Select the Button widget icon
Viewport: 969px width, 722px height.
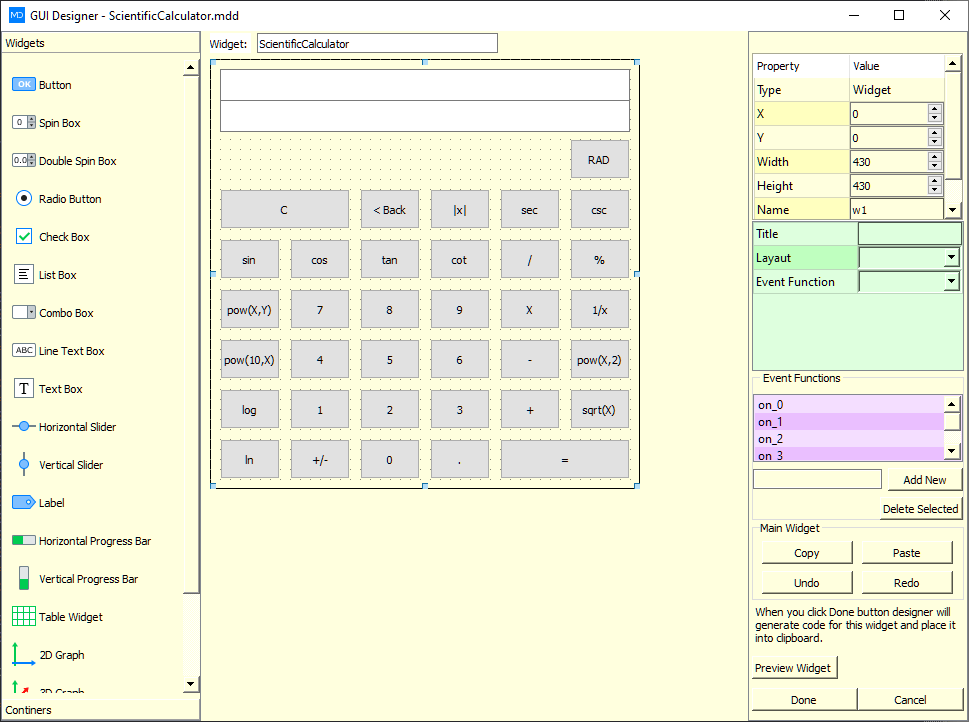[24, 85]
